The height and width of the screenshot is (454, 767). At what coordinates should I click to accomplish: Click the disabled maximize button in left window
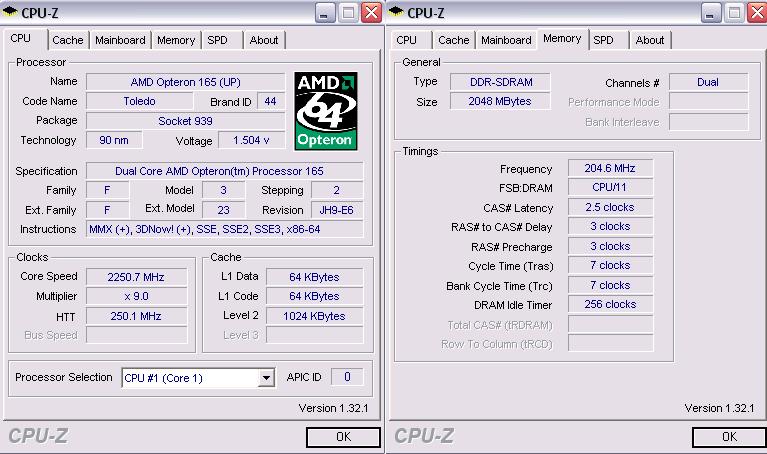click(x=348, y=13)
